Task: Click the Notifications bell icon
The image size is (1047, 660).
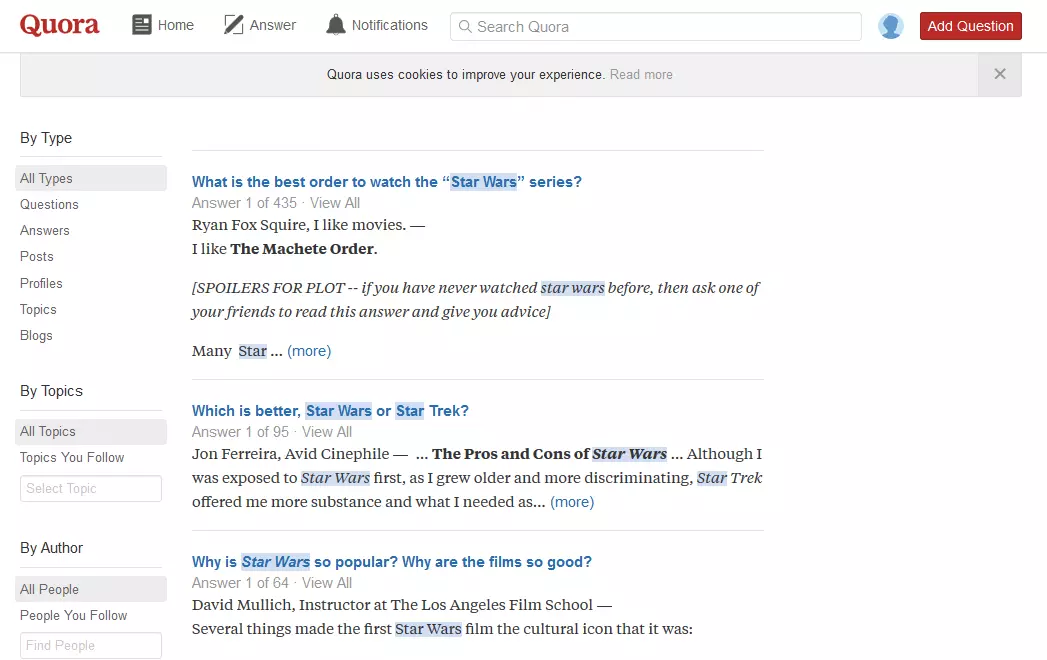Action: 335,25
